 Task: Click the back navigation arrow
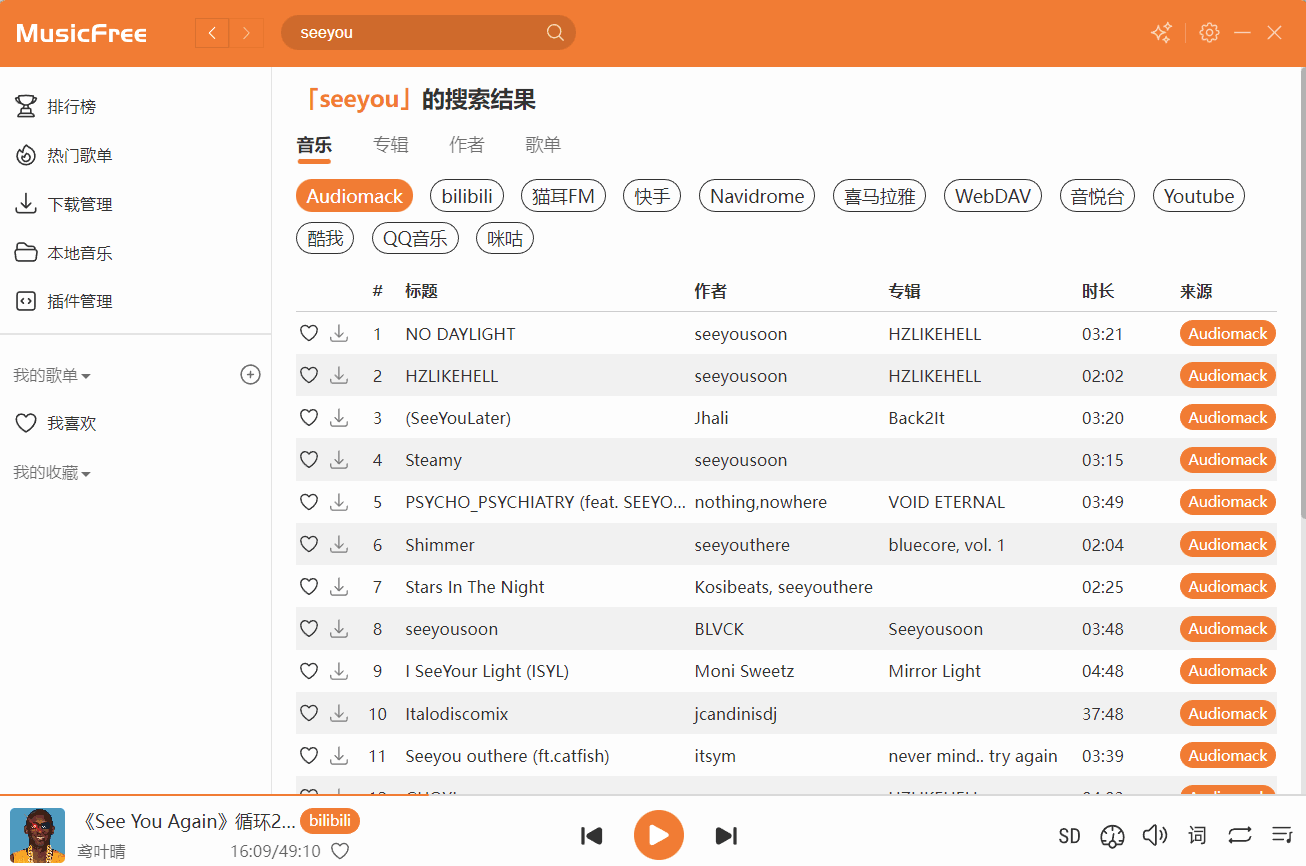point(212,33)
